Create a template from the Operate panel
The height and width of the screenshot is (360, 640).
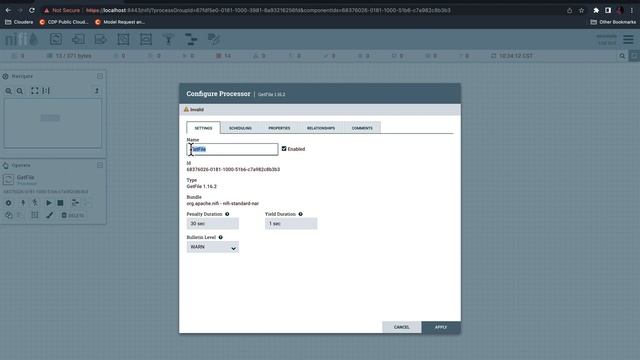pyautogui.click(x=75, y=202)
